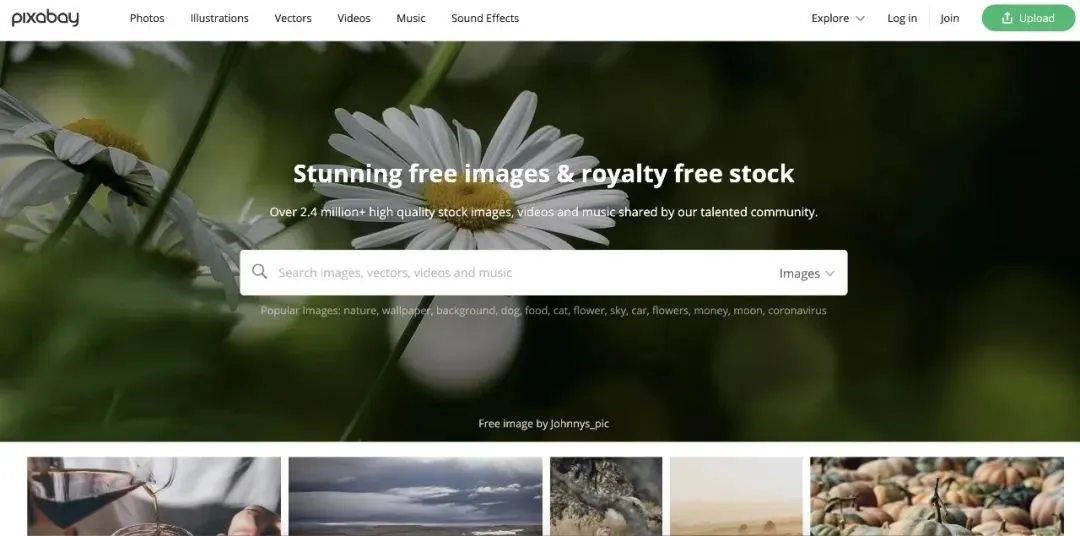The image size is (1080, 536).
Task: Select the popular search term "coronavirus"
Action: coord(797,311)
